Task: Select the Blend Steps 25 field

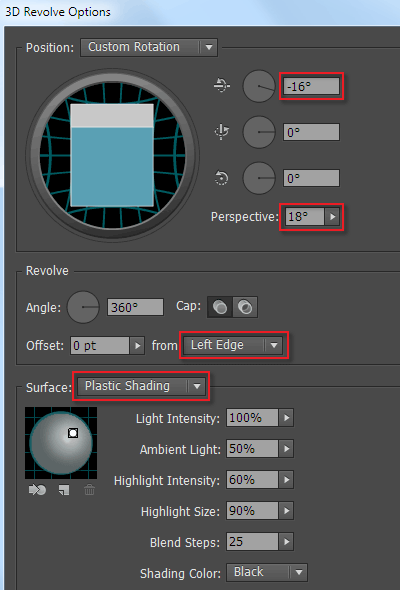Action: pos(252,542)
